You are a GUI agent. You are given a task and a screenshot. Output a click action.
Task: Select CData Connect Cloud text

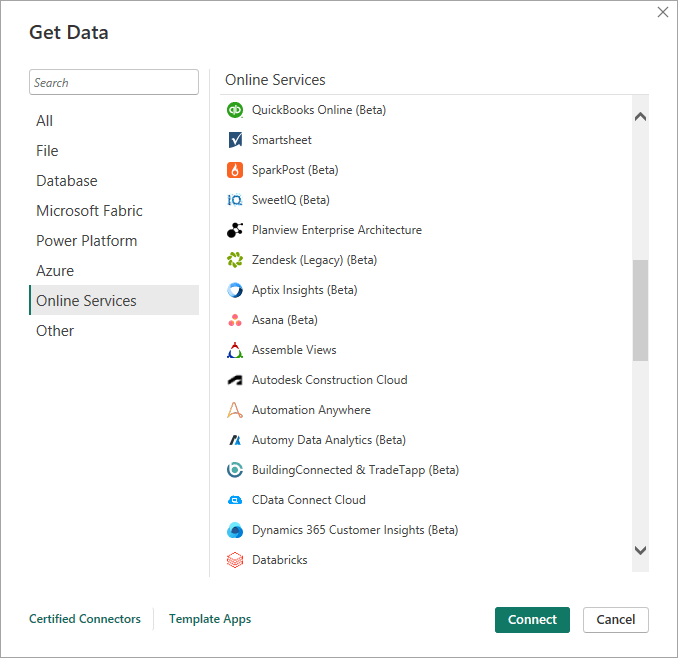click(309, 500)
